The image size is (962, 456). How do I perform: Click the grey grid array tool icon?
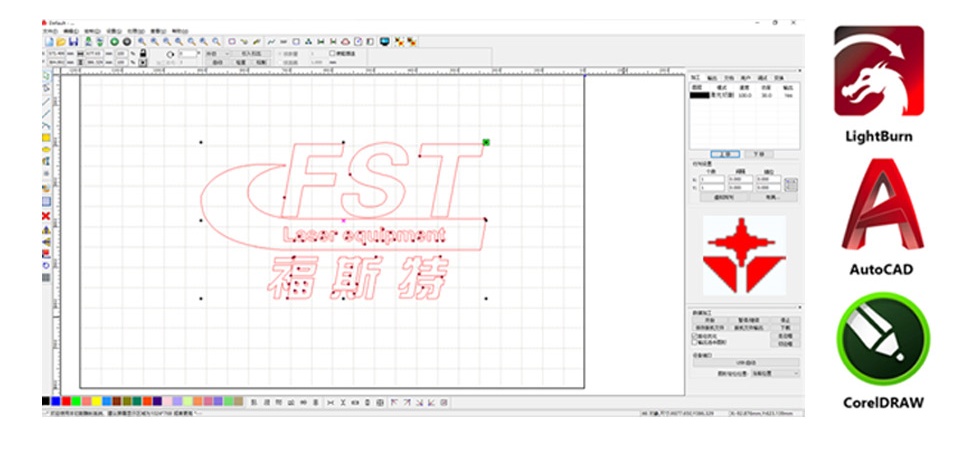pos(46,277)
